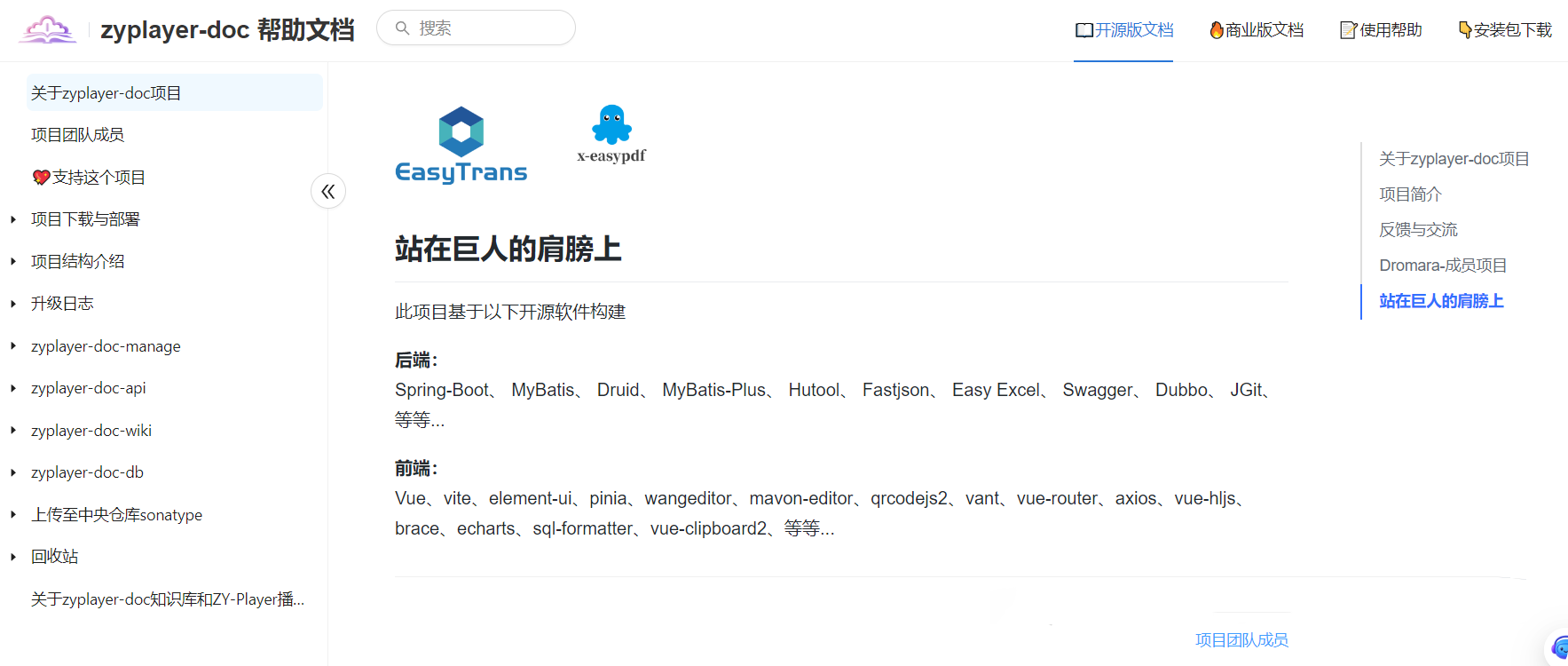Open the 使用帮助 menu item
1568x666 pixels.
1381,30
